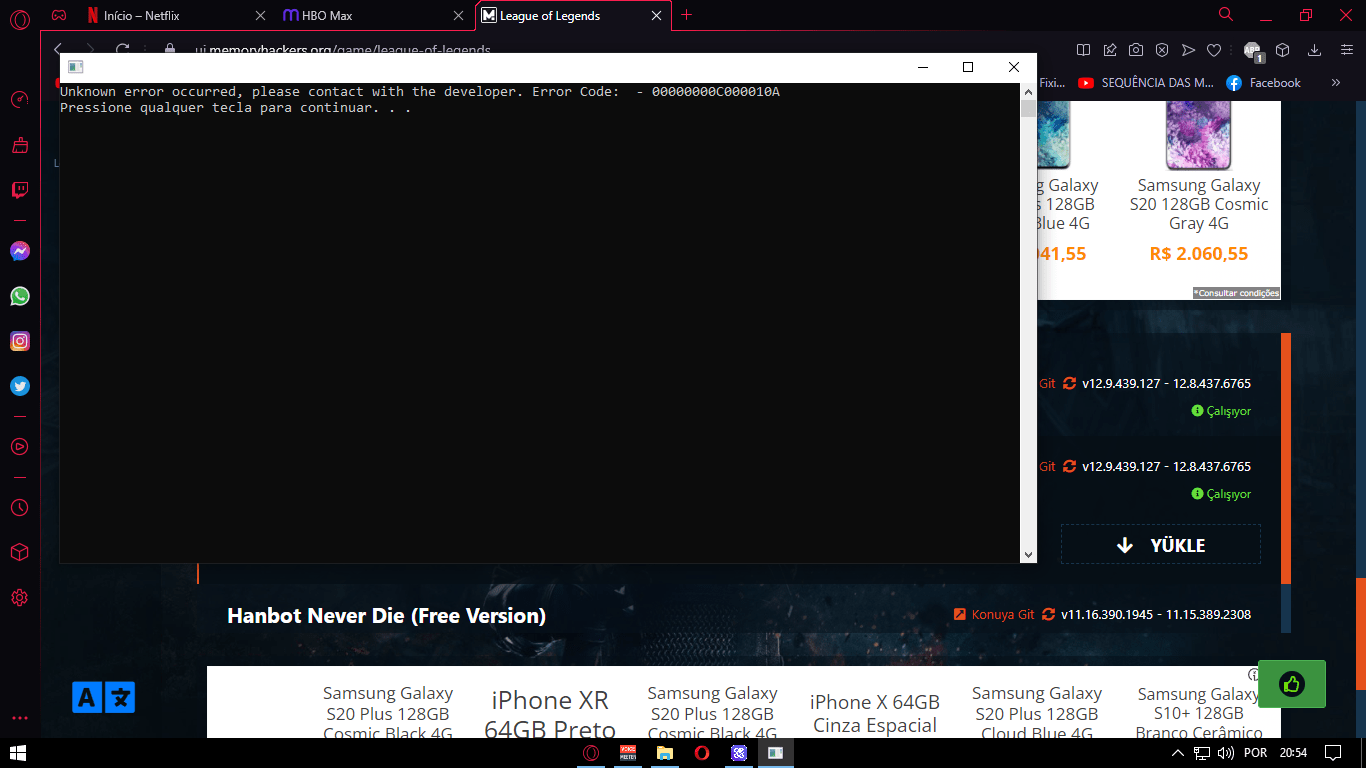
Task: Expand the bookmarks overflow chevron
Action: point(1336,83)
